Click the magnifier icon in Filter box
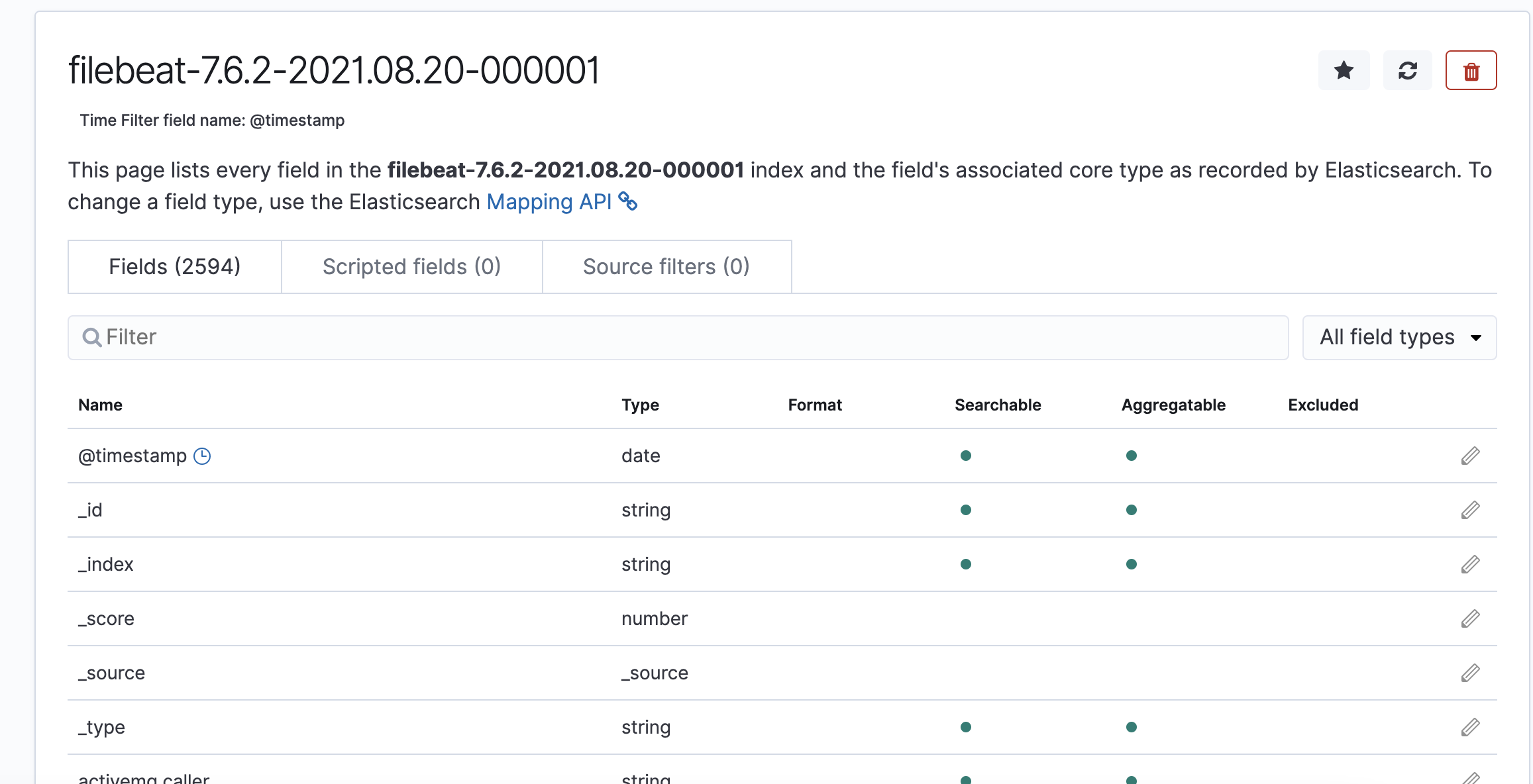 click(91, 338)
